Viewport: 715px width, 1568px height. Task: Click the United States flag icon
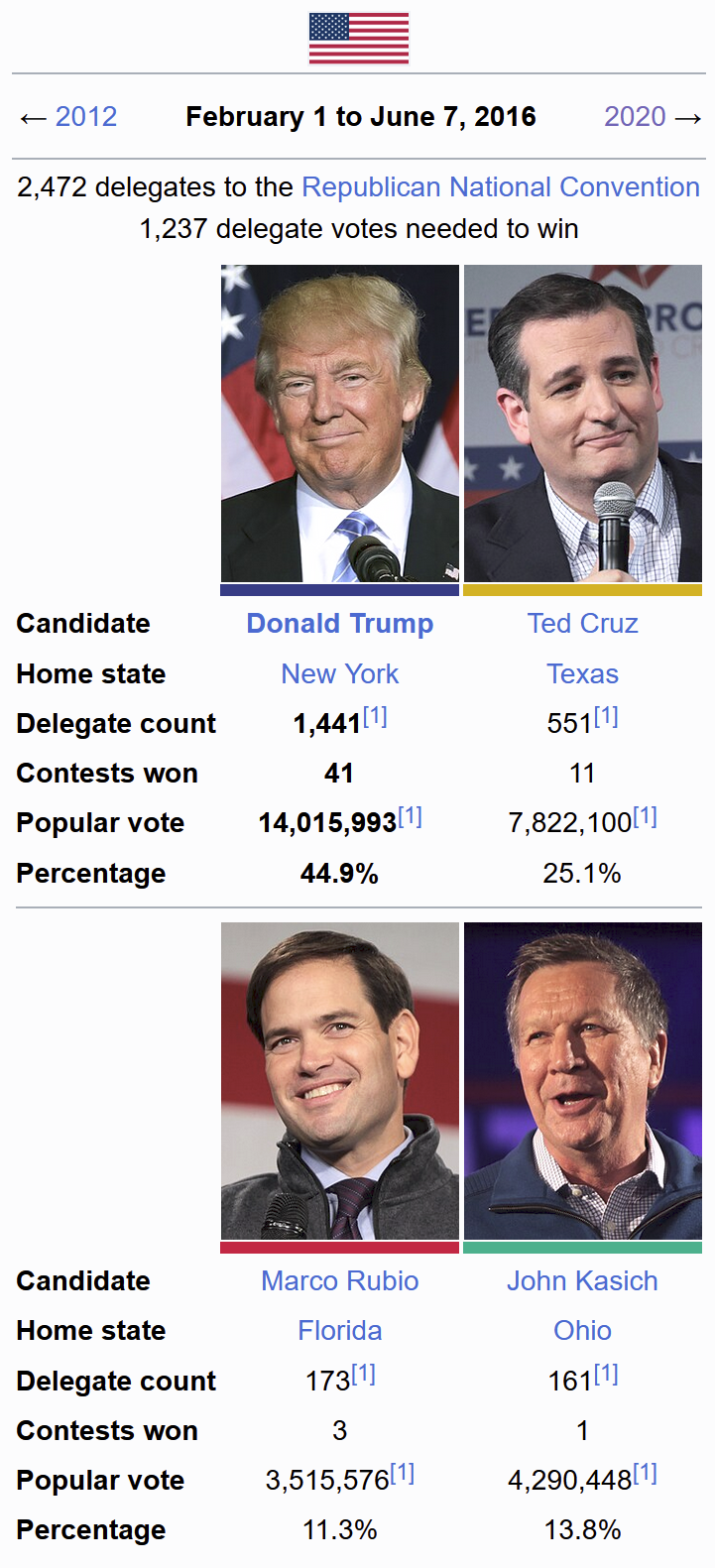[x=358, y=38]
